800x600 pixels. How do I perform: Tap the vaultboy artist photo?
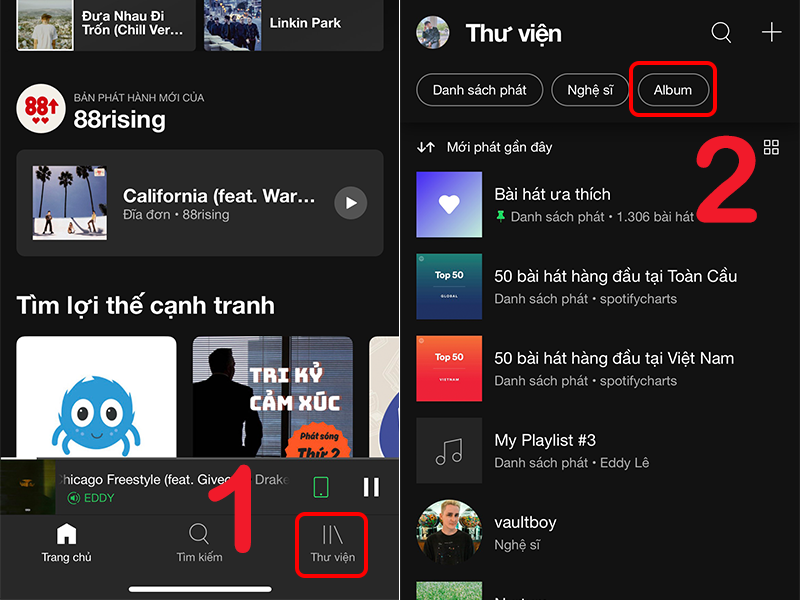pyautogui.click(x=449, y=532)
